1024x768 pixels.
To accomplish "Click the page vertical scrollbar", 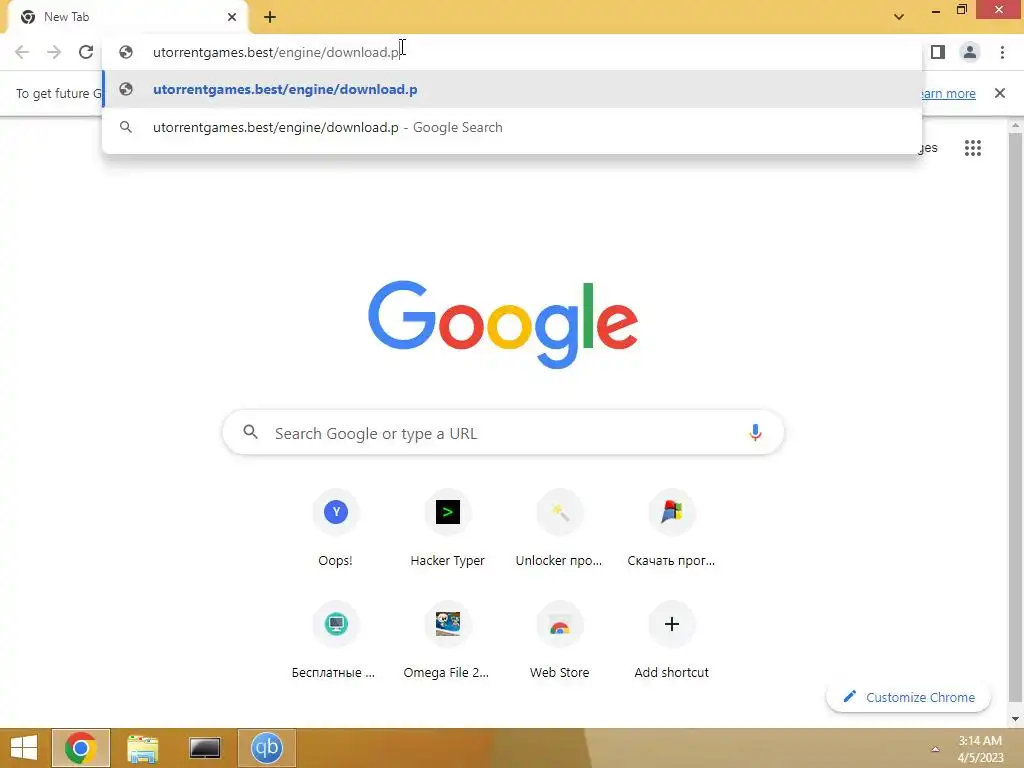I will click(x=1015, y=418).
